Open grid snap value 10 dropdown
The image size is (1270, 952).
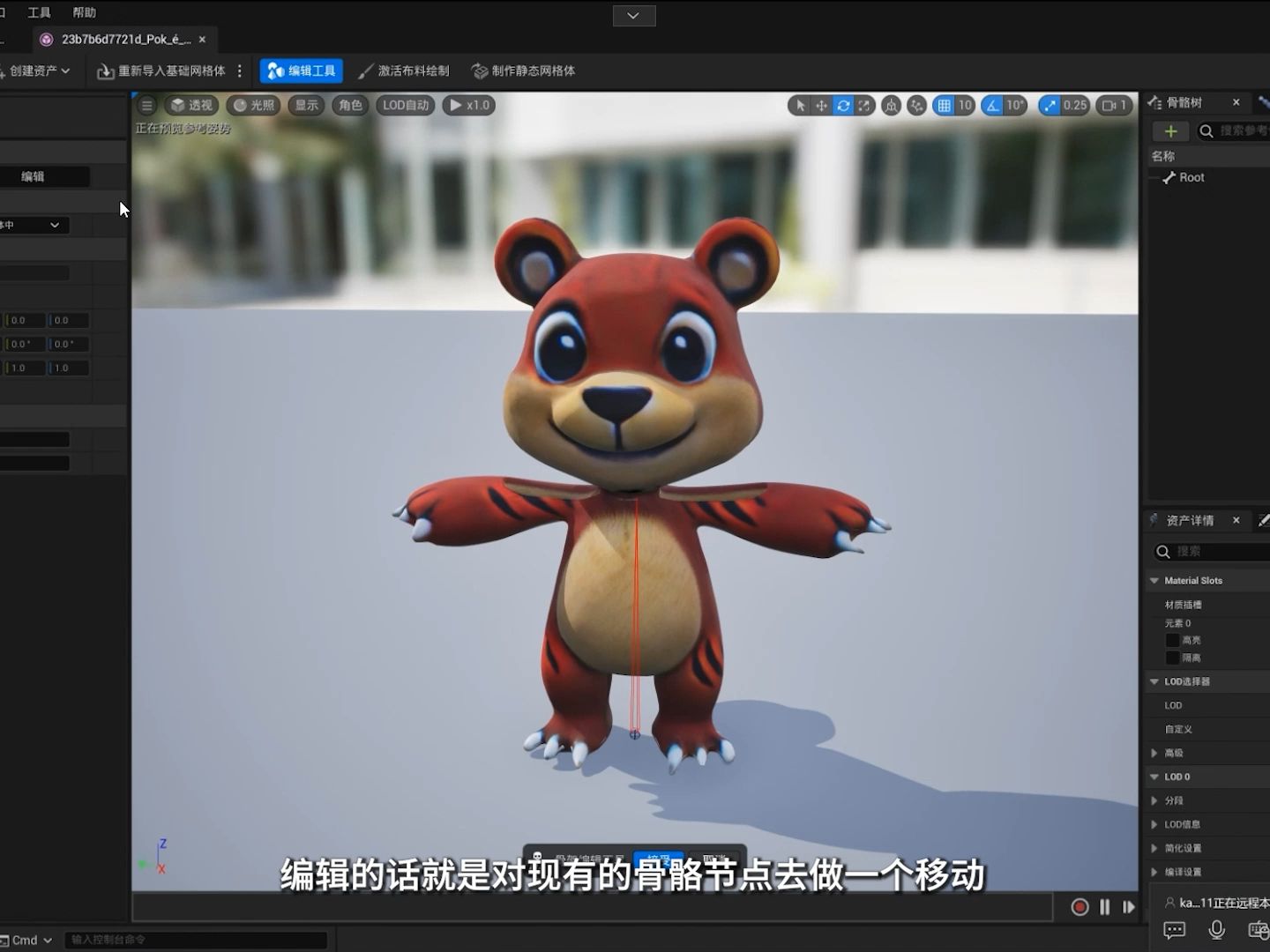(965, 106)
